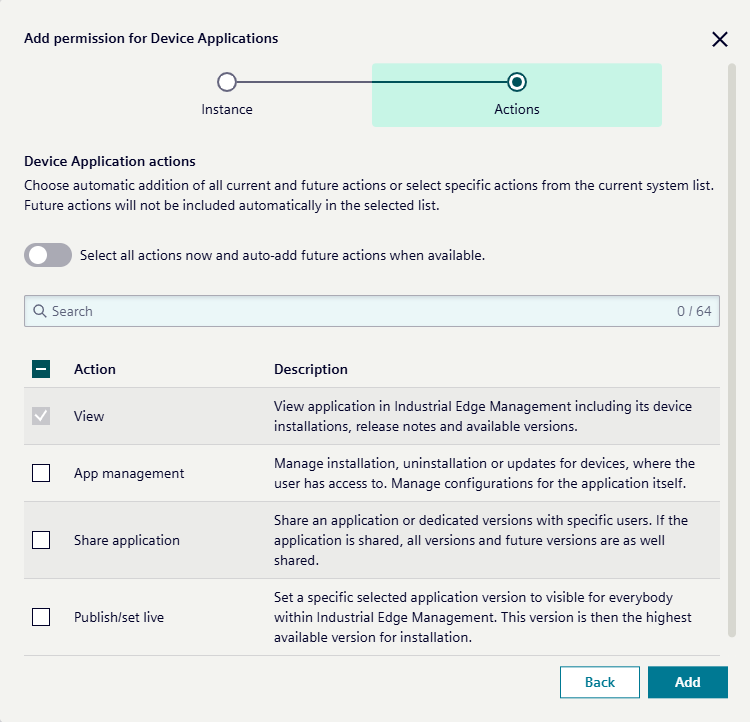
Task: Click the Action column header
Action: click(95, 369)
